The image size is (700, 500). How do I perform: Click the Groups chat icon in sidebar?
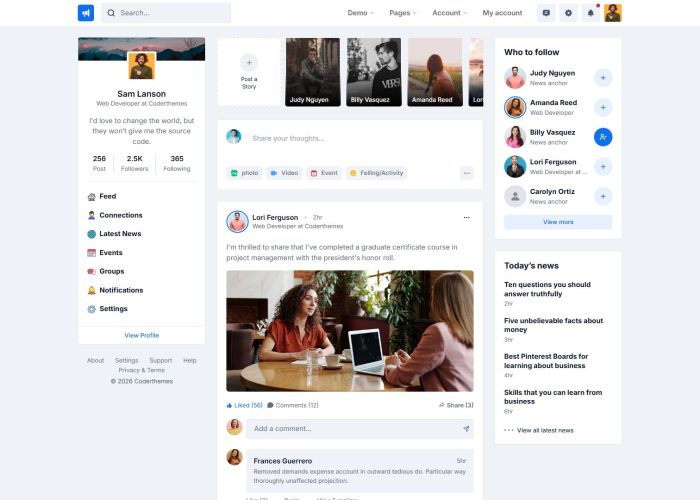coord(92,271)
